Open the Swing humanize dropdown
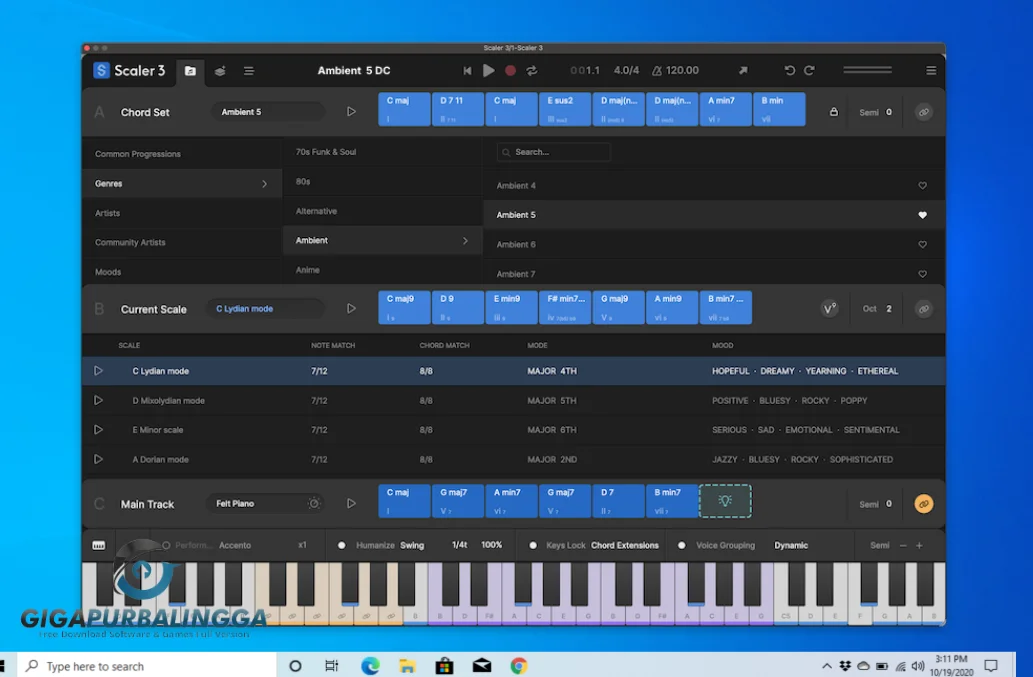 [412, 545]
